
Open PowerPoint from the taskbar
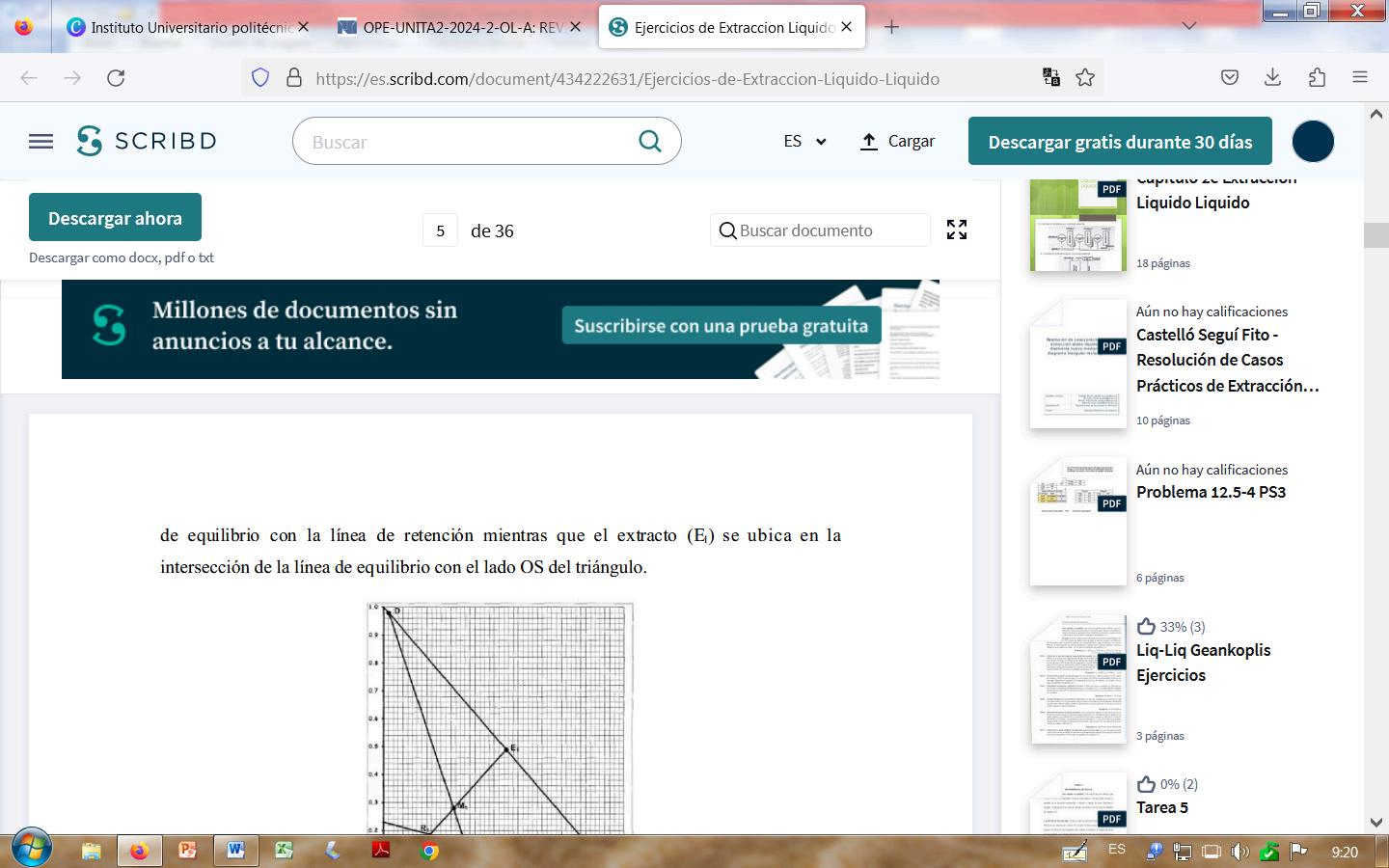pyautogui.click(x=188, y=851)
